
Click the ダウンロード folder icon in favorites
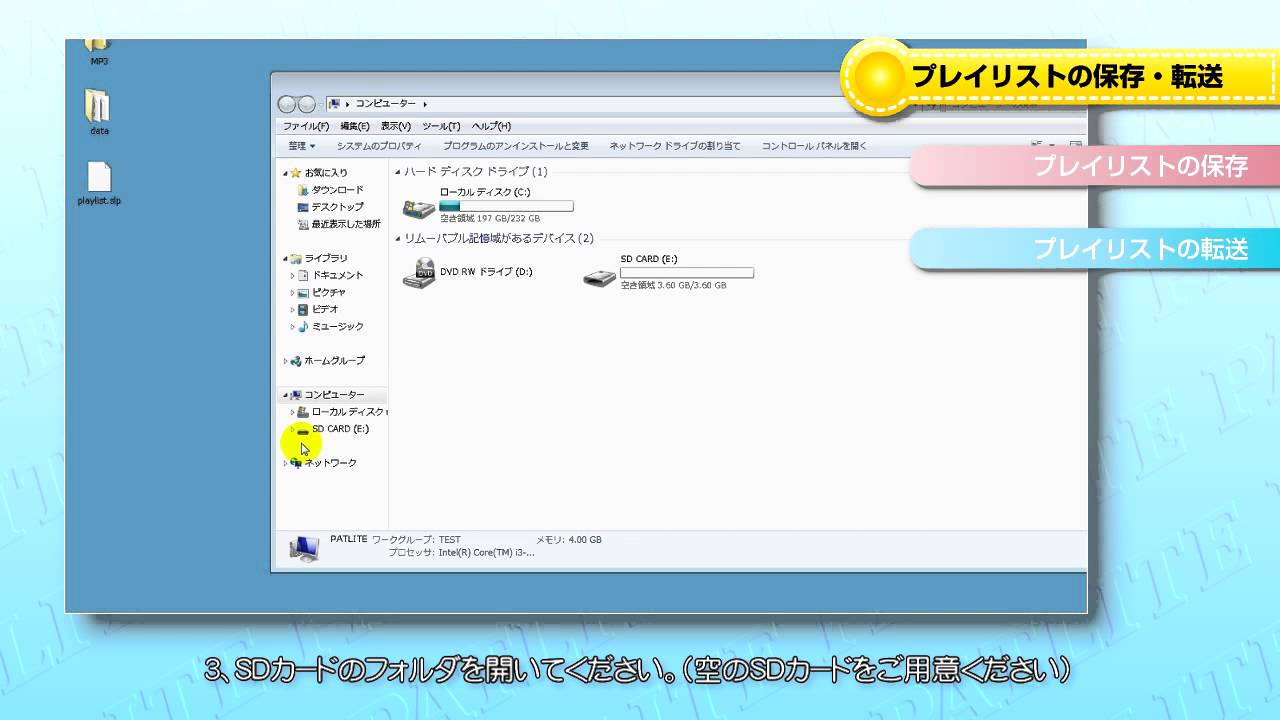(303, 190)
